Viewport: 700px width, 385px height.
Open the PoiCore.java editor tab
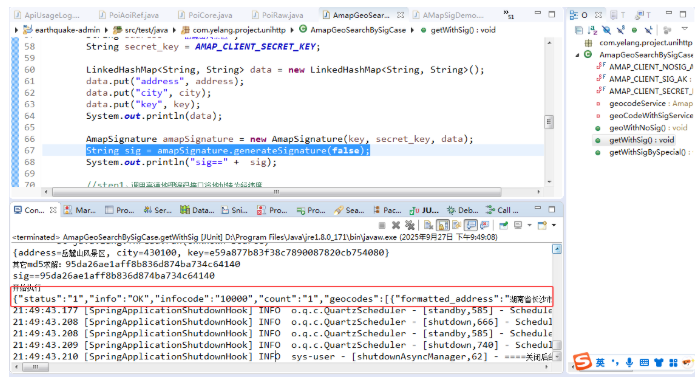pyautogui.click(x=205, y=15)
